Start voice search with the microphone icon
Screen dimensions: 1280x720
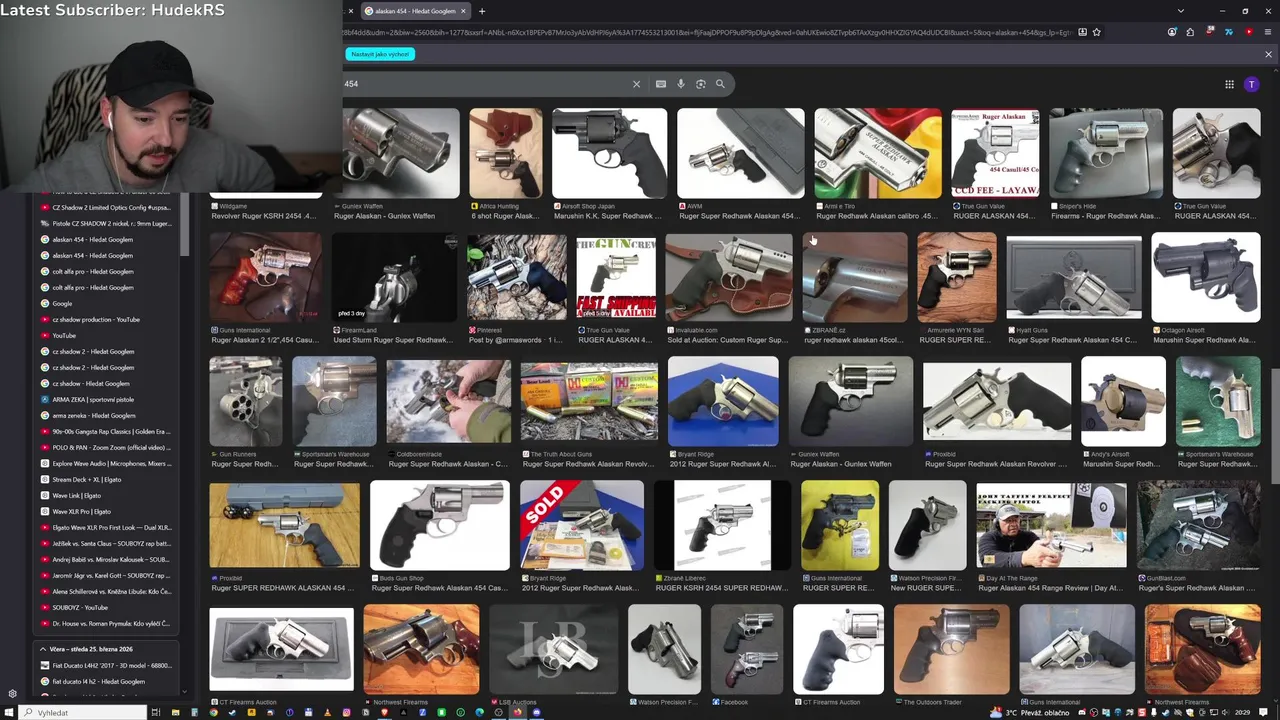pyautogui.click(x=681, y=84)
